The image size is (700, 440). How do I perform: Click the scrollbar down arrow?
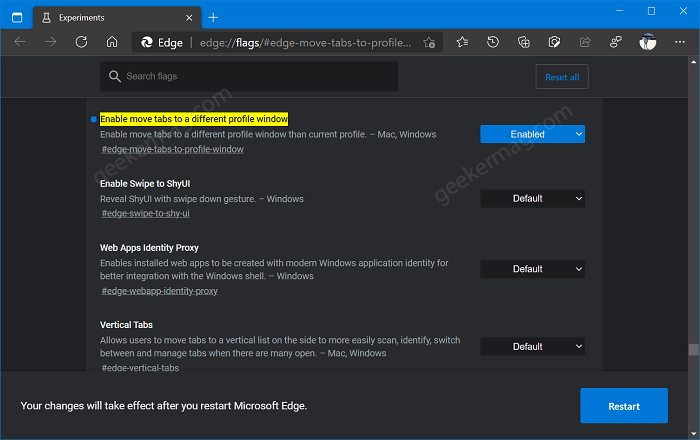coord(693,433)
